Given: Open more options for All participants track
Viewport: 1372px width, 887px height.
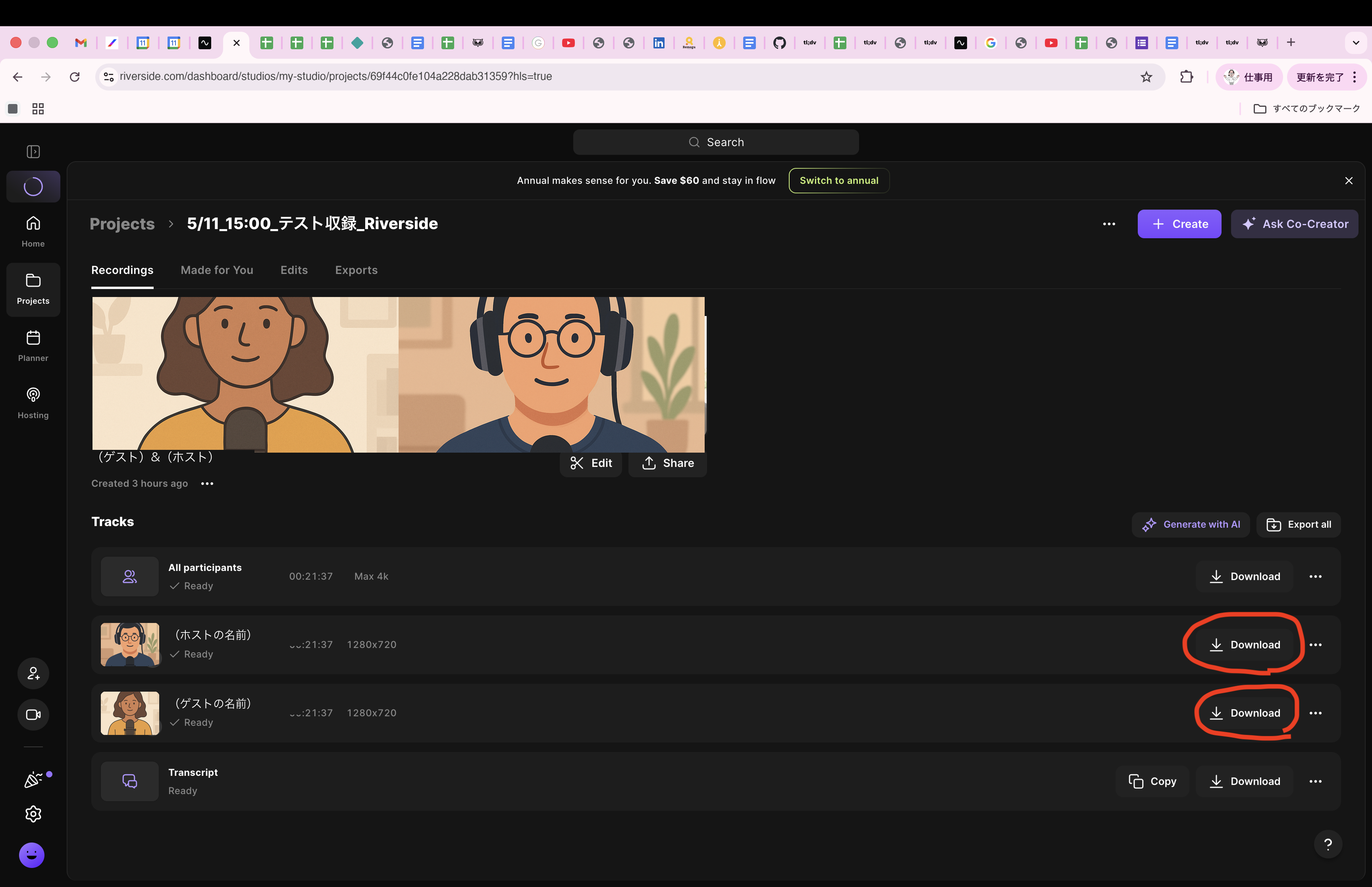Looking at the screenshot, I should 1316,577.
